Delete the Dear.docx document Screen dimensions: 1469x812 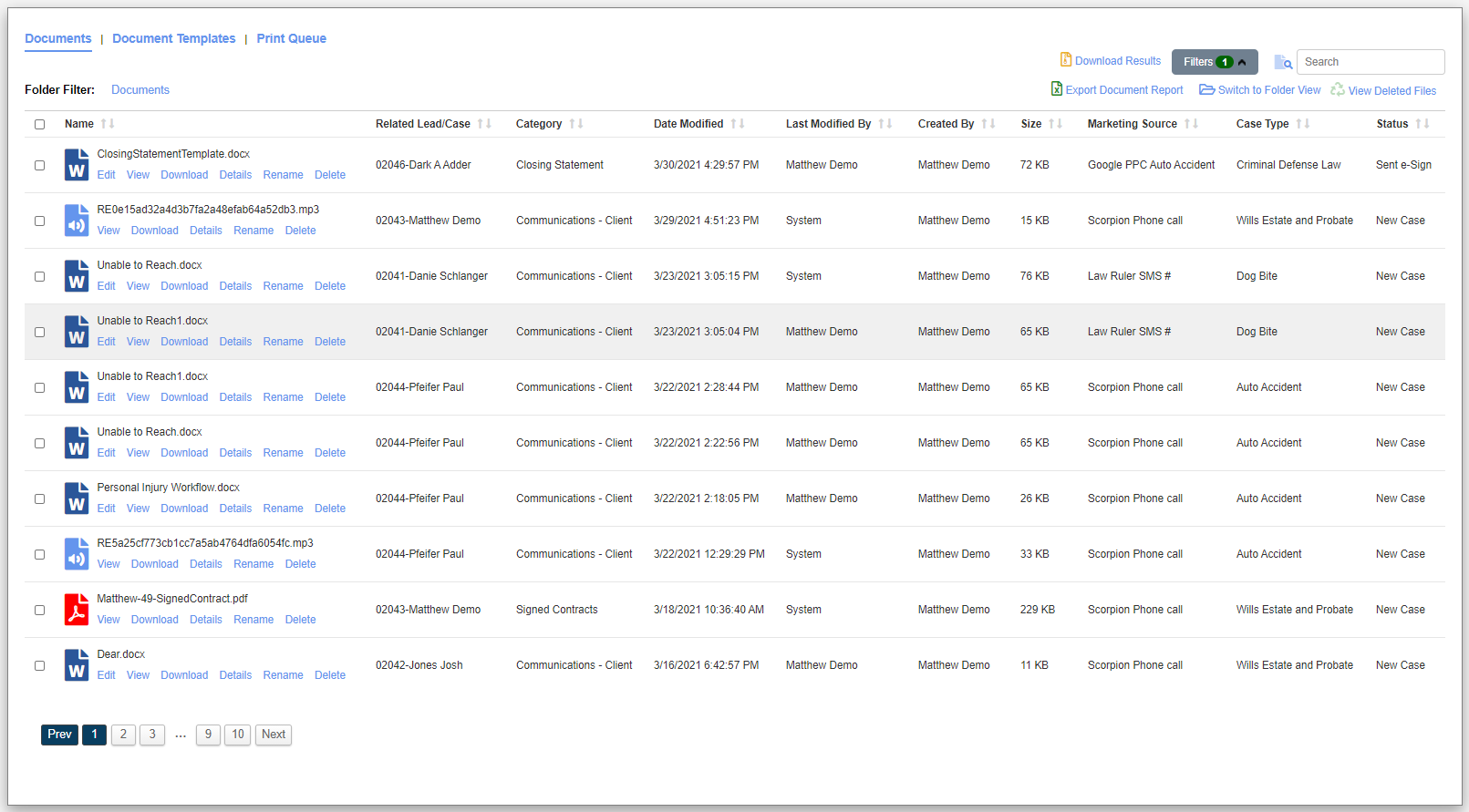coord(330,675)
